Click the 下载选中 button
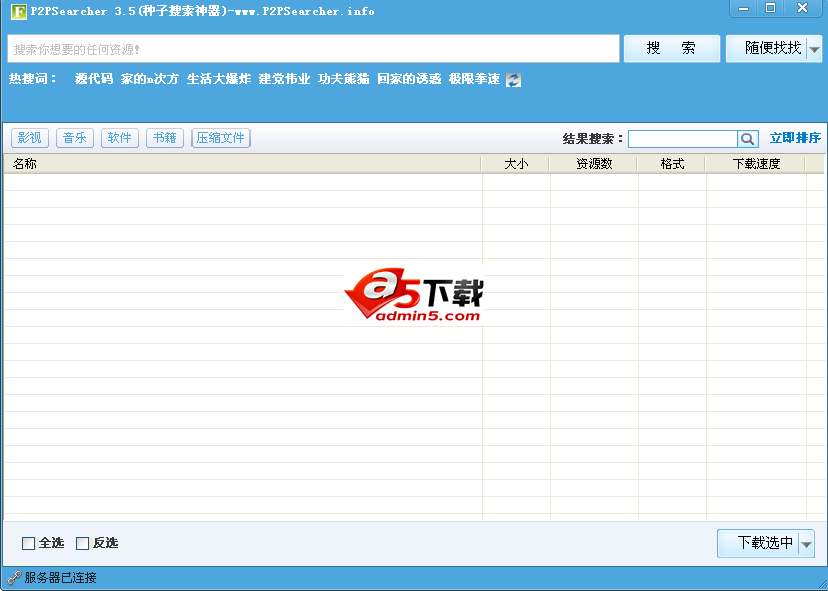This screenshot has width=828, height=591. click(x=758, y=543)
